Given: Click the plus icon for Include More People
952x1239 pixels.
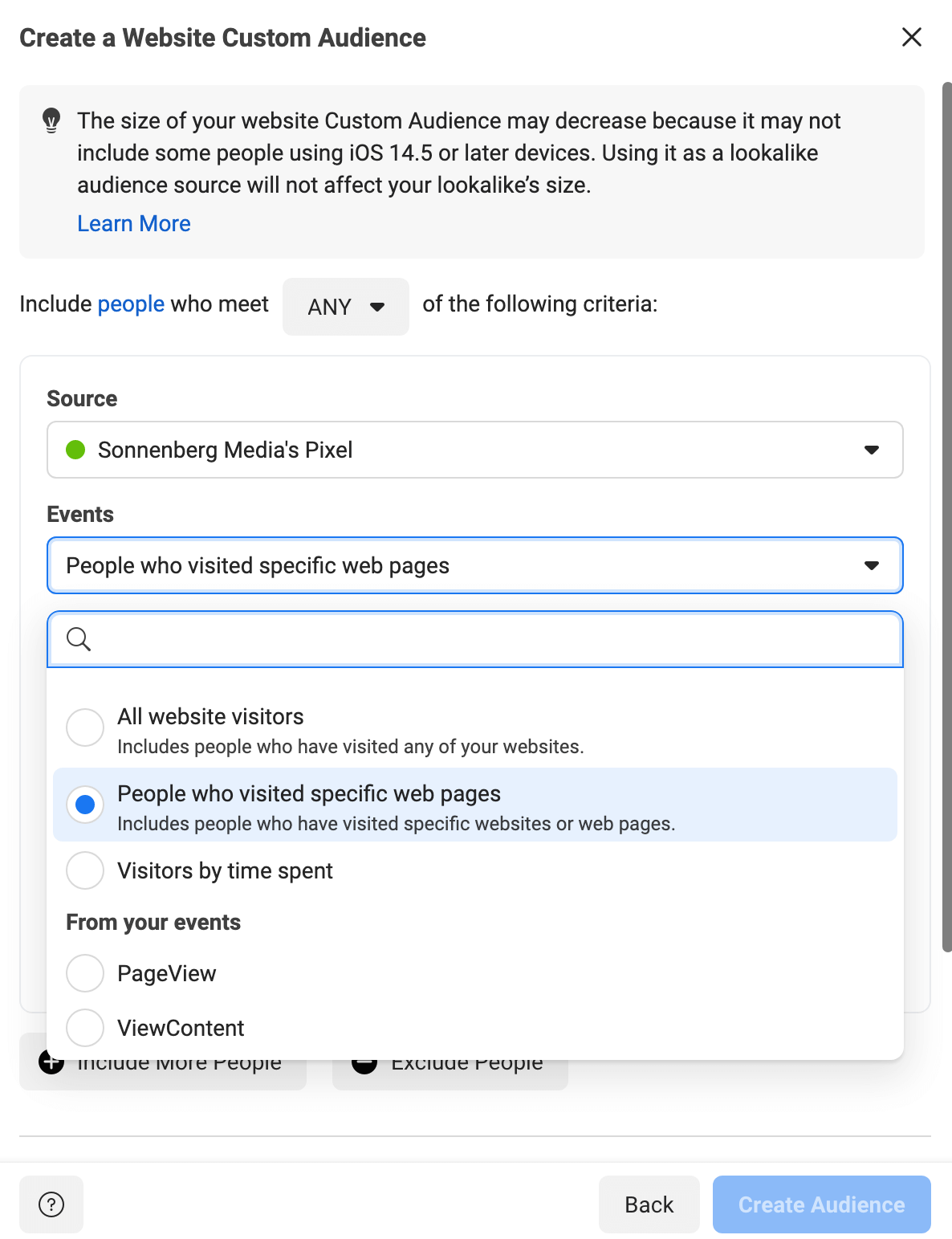Looking at the screenshot, I should tap(51, 1062).
